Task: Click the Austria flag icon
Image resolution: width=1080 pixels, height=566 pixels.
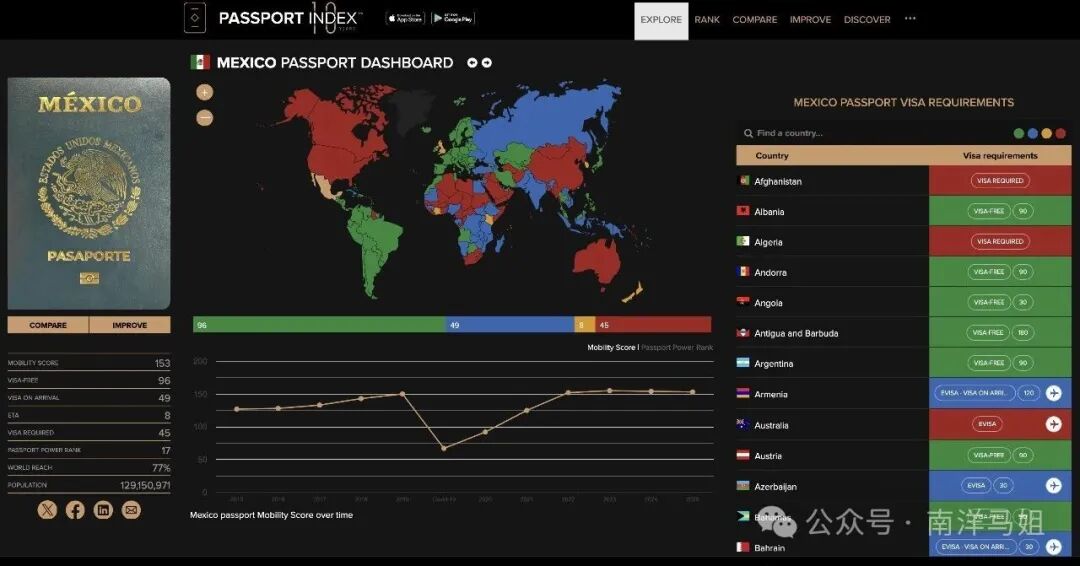Action: pos(743,455)
